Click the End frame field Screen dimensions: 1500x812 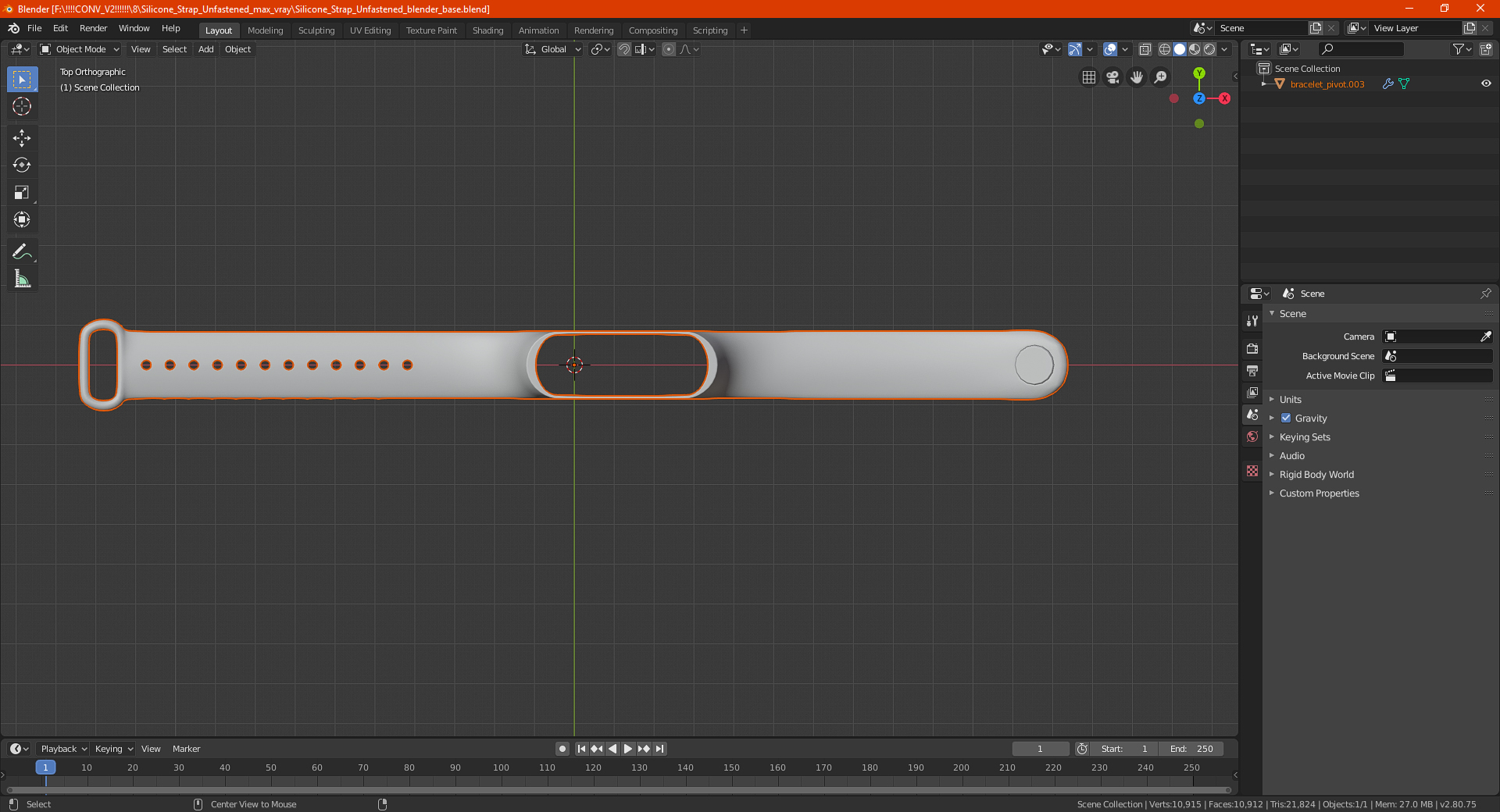coord(1191,749)
